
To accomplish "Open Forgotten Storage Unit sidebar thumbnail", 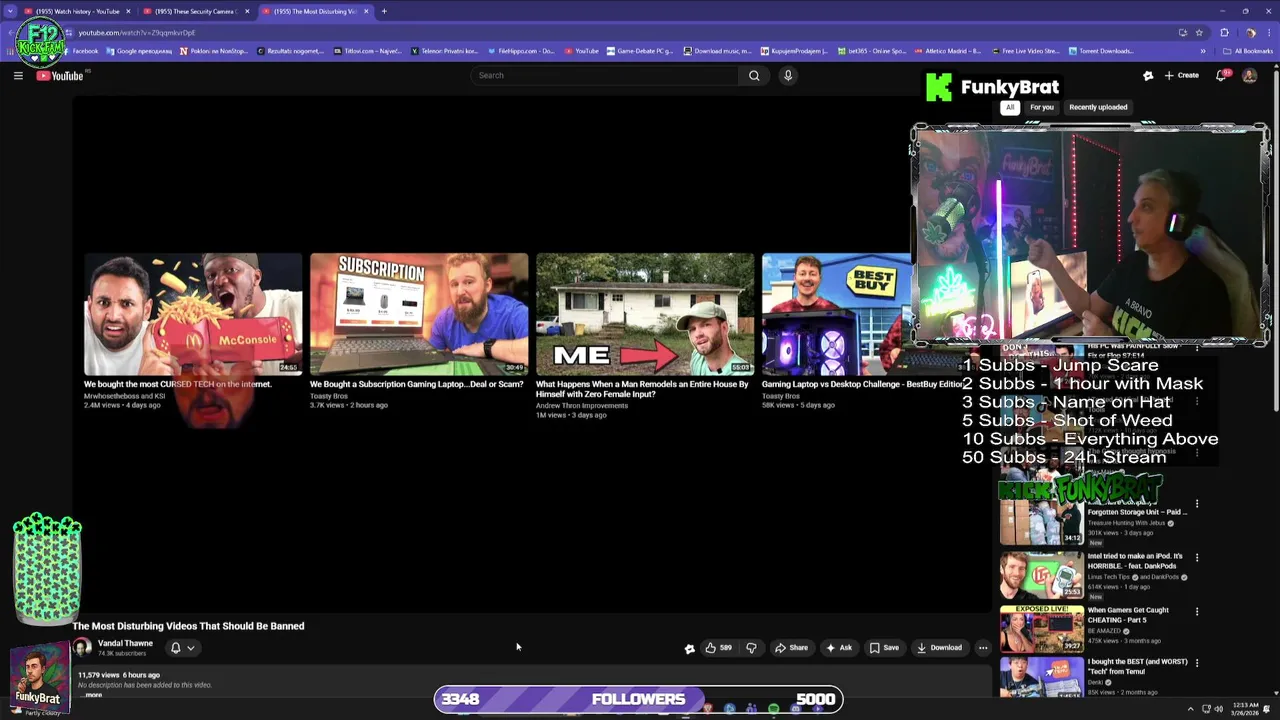I will (1041, 521).
